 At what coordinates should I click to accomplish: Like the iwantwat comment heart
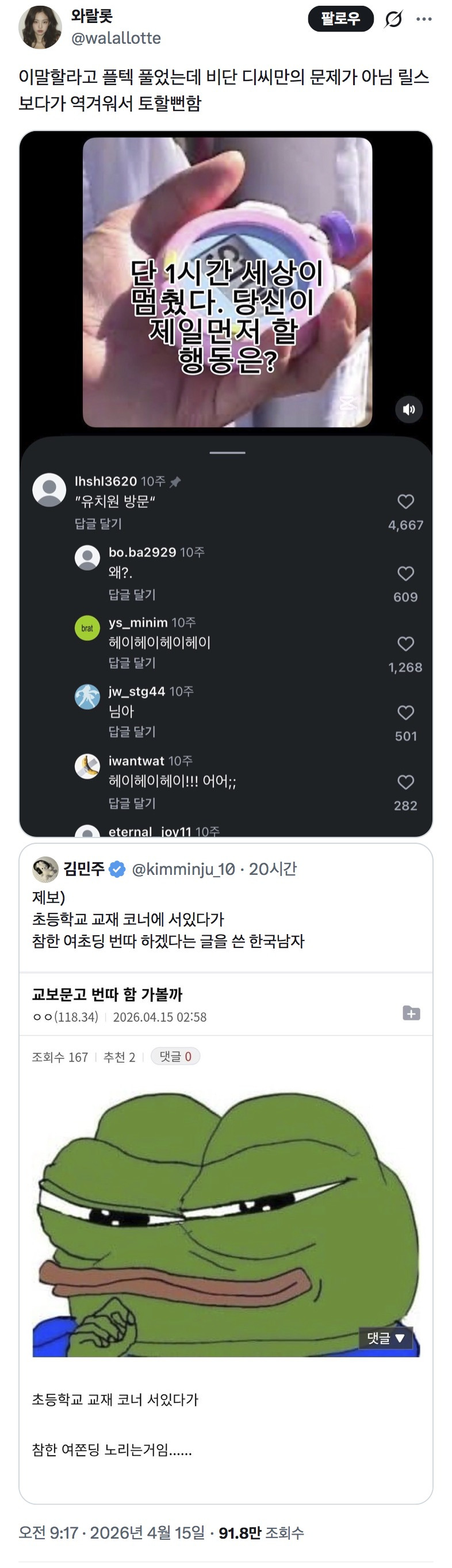pyautogui.click(x=406, y=782)
